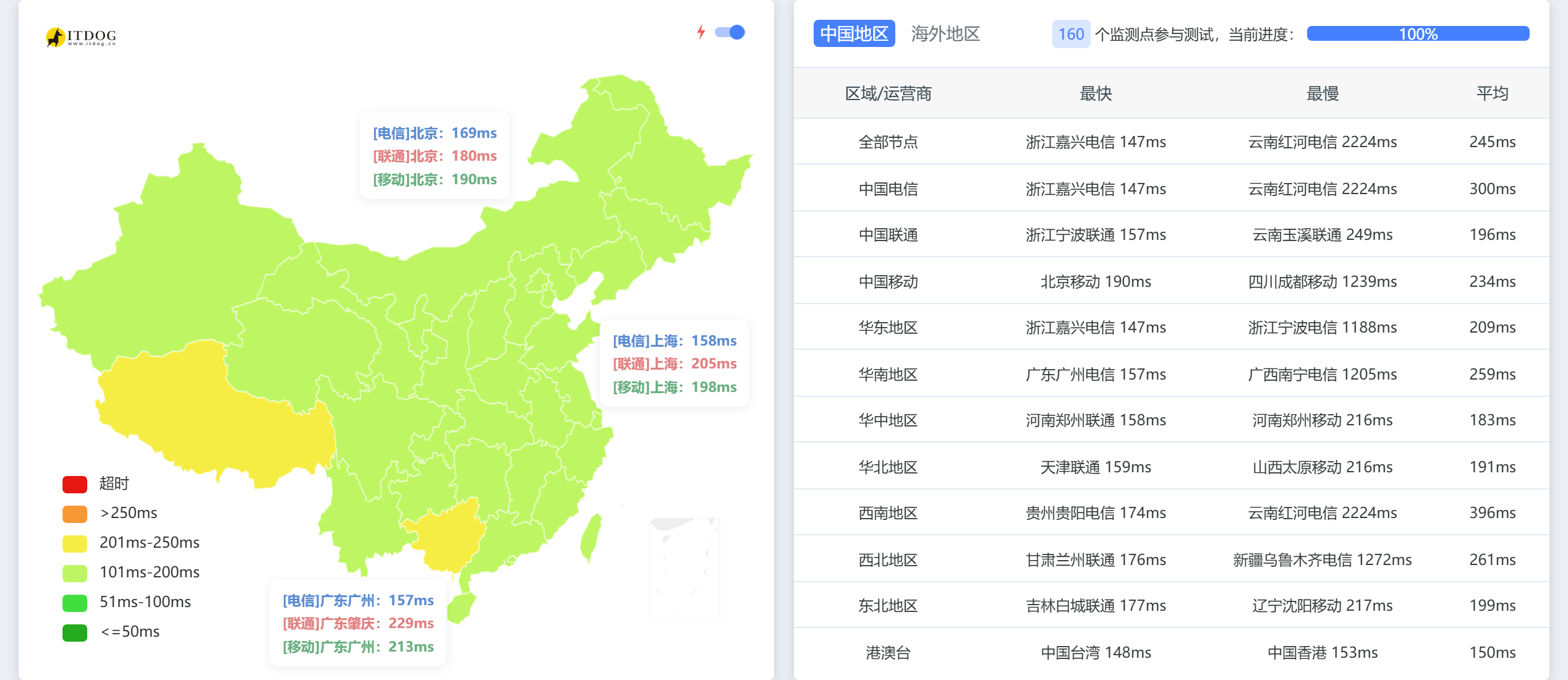The width and height of the screenshot is (1568, 680).
Task: Click the [电信]上海: 158ms label
Action: [675, 341]
